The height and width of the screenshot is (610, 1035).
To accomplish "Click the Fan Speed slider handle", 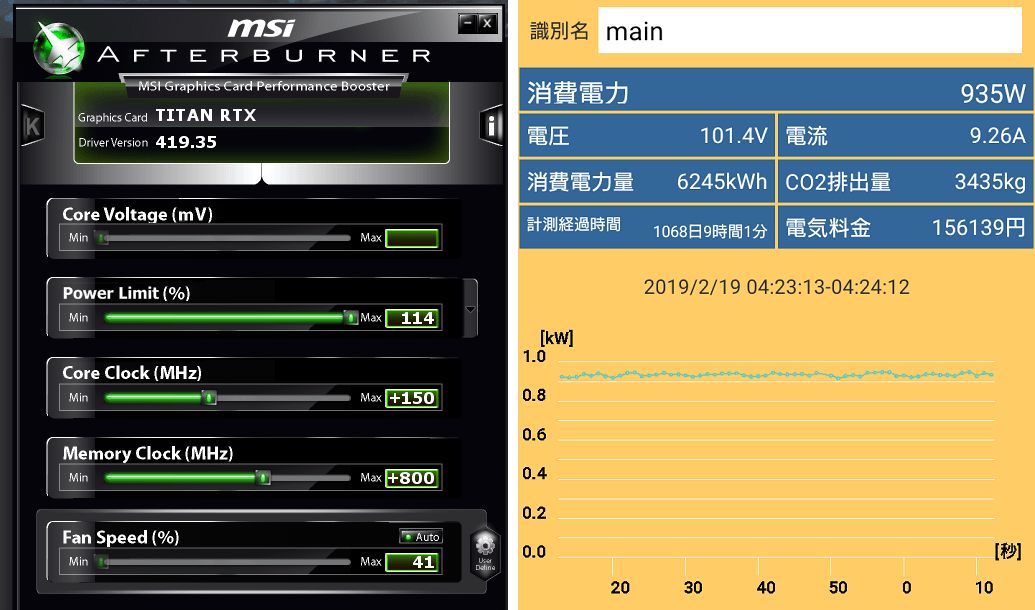I will click(x=102, y=562).
